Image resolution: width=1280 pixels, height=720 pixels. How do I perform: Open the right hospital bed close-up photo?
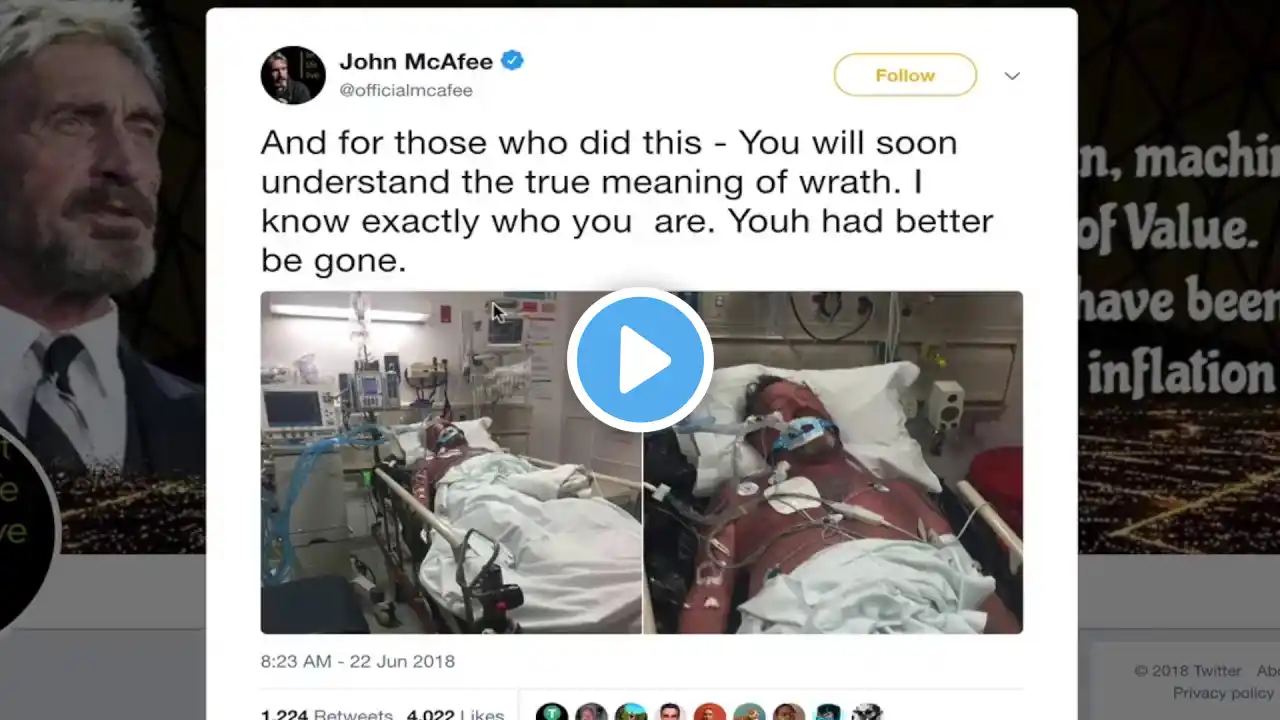click(x=834, y=462)
